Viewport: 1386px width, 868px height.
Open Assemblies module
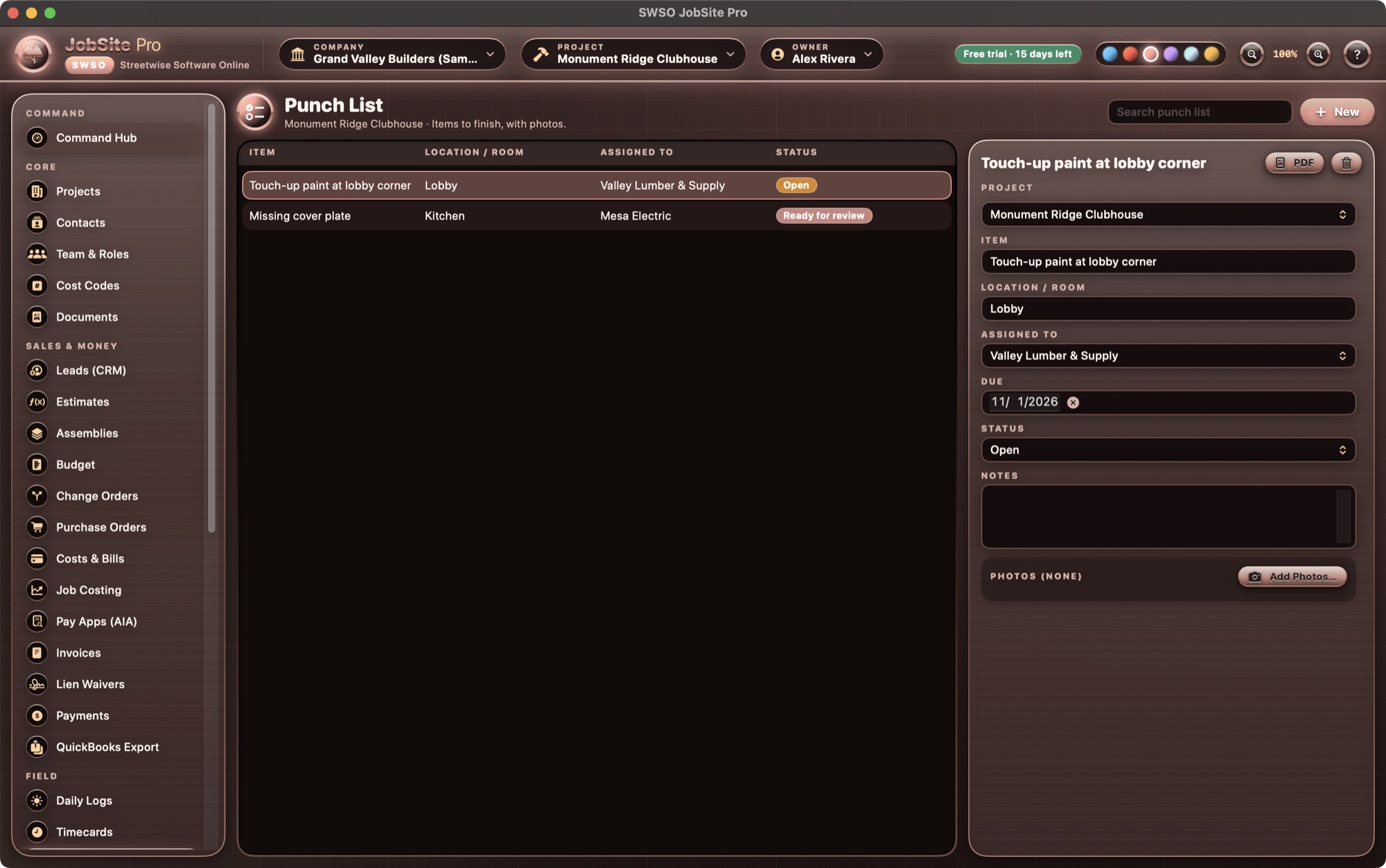(x=87, y=433)
